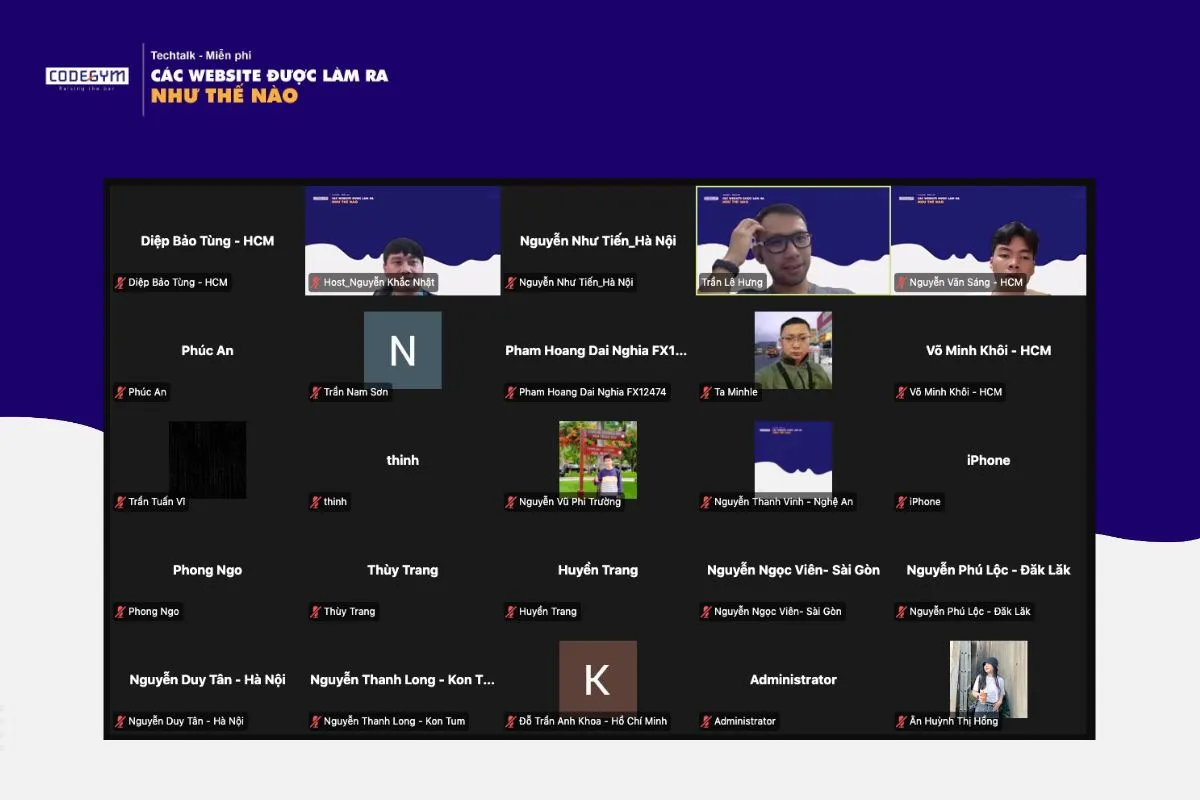Click Nguyễn Thanh Vinh's banner avatar
The image size is (1200, 800).
[x=793, y=457]
